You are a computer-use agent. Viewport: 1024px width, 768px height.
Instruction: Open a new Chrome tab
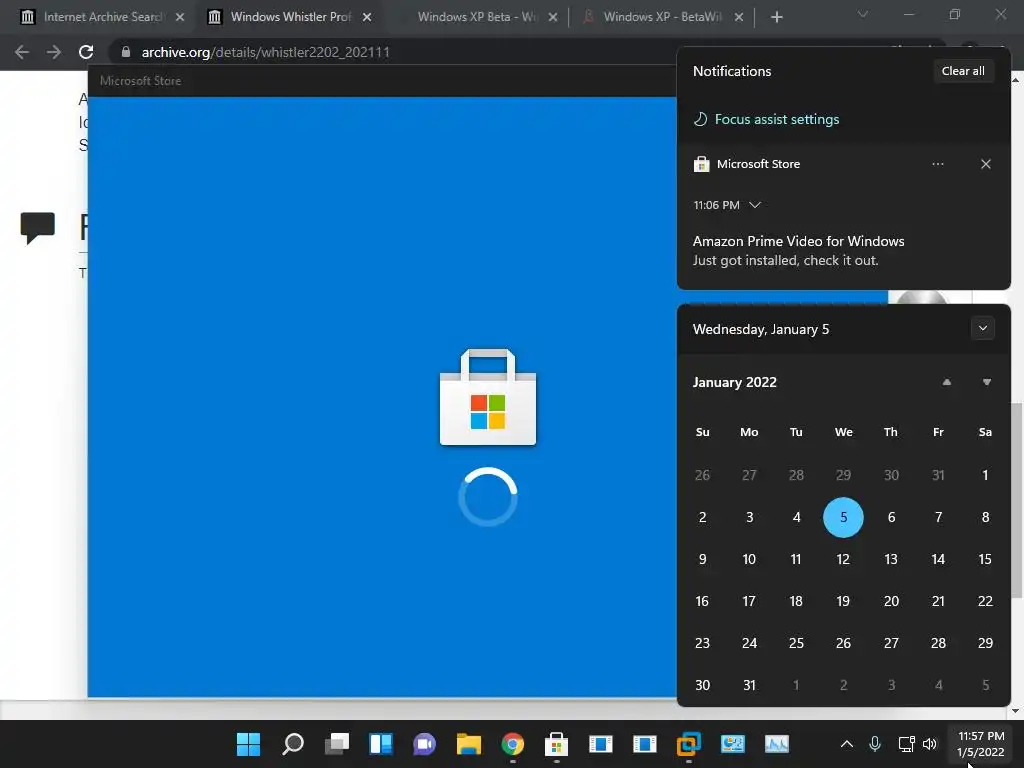tap(776, 17)
